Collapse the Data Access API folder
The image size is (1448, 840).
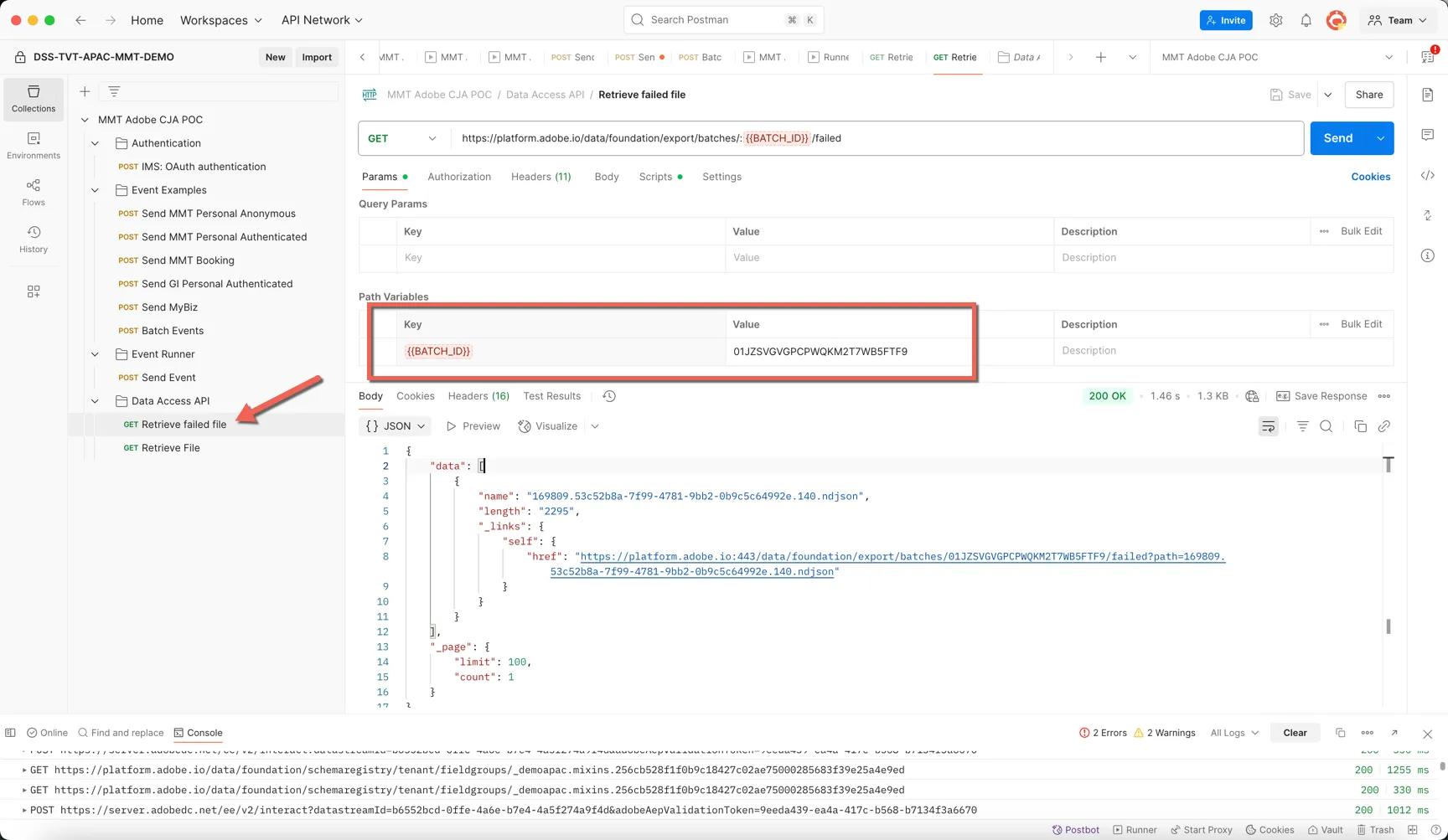click(96, 401)
